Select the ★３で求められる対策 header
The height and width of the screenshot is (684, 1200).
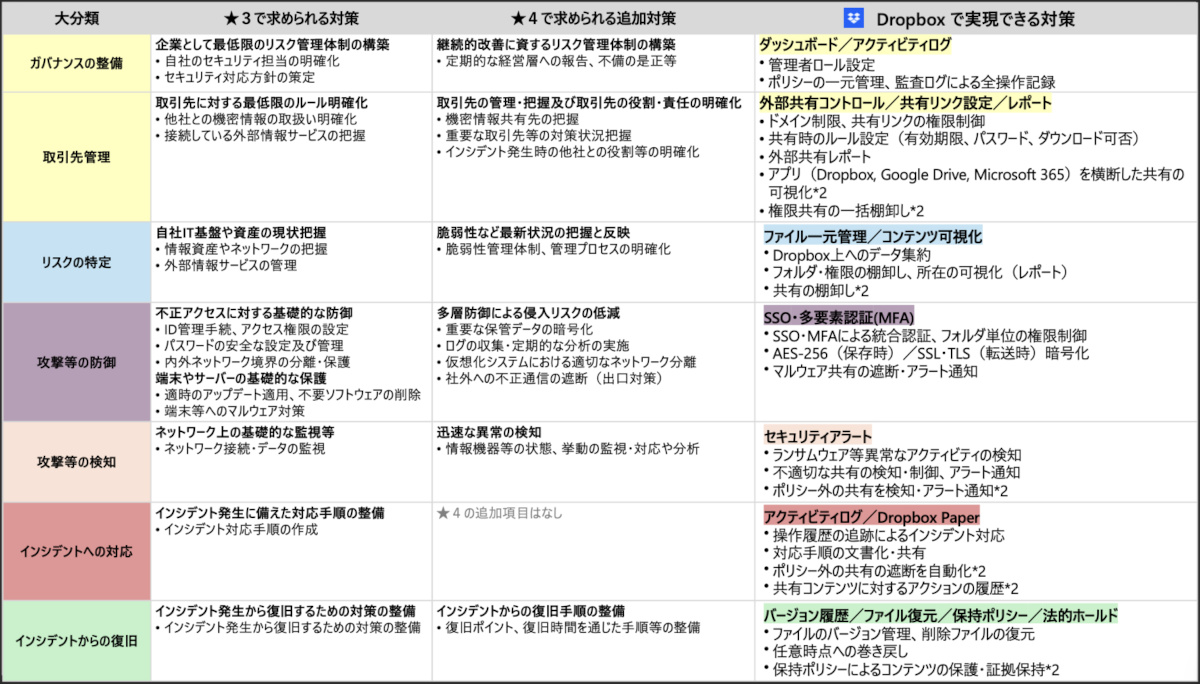coord(291,18)
